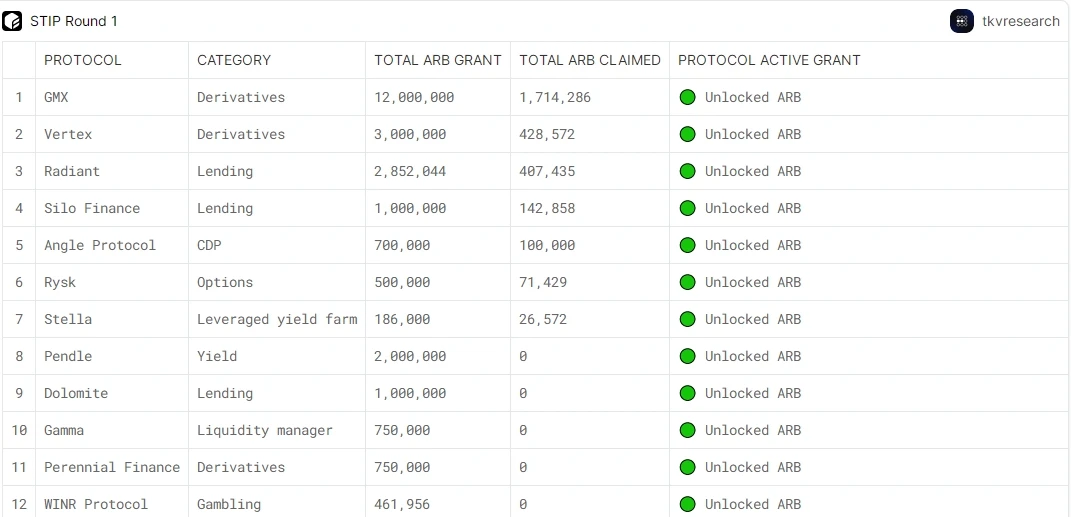Open the tkvresearch profile link
The width and height of the screenshot is (1071, 517).
point(1020,21)
